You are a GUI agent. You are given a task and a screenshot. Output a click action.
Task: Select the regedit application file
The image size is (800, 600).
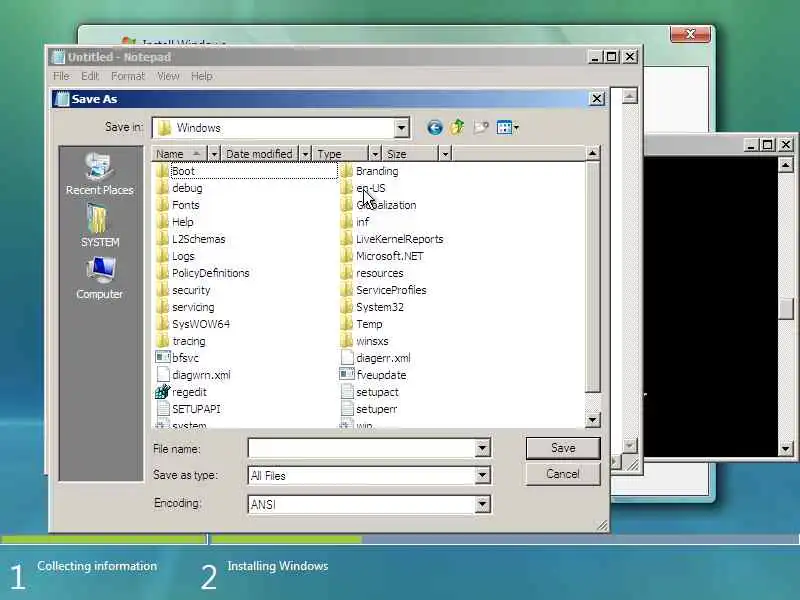click(181, 392)
